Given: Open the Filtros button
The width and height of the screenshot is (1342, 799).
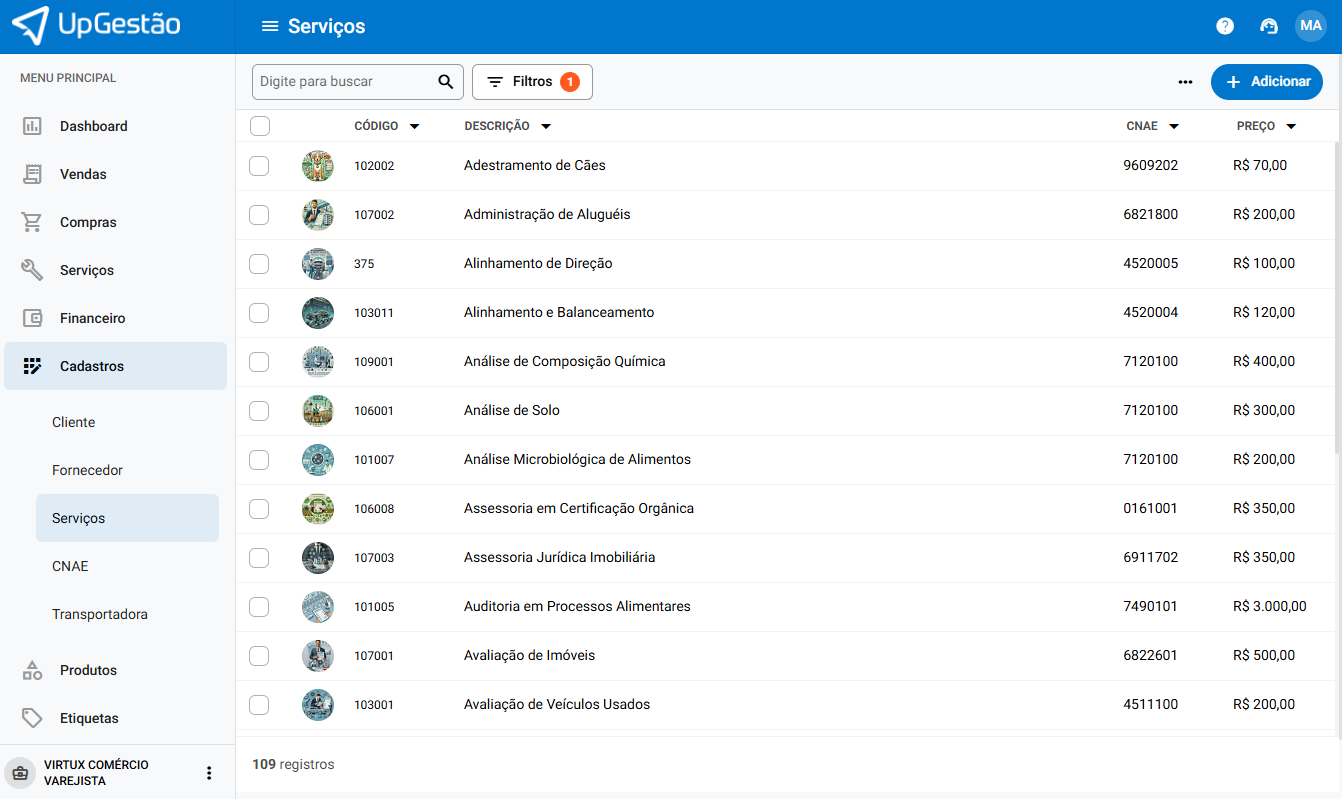Looking at the screenshot, I should [x=532, y=82].
